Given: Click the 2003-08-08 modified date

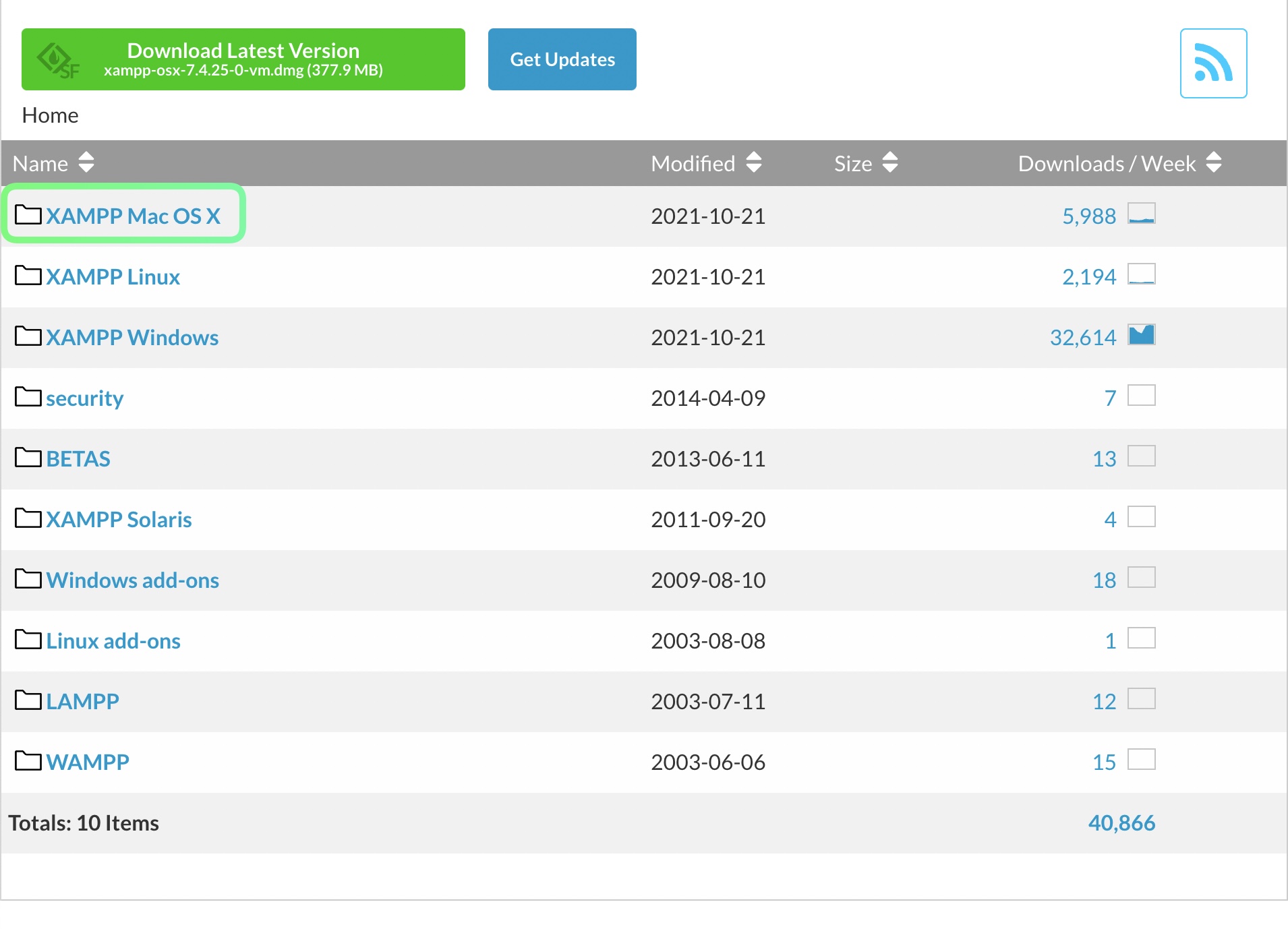Looking at the screenshot, I should coord(708,640).
